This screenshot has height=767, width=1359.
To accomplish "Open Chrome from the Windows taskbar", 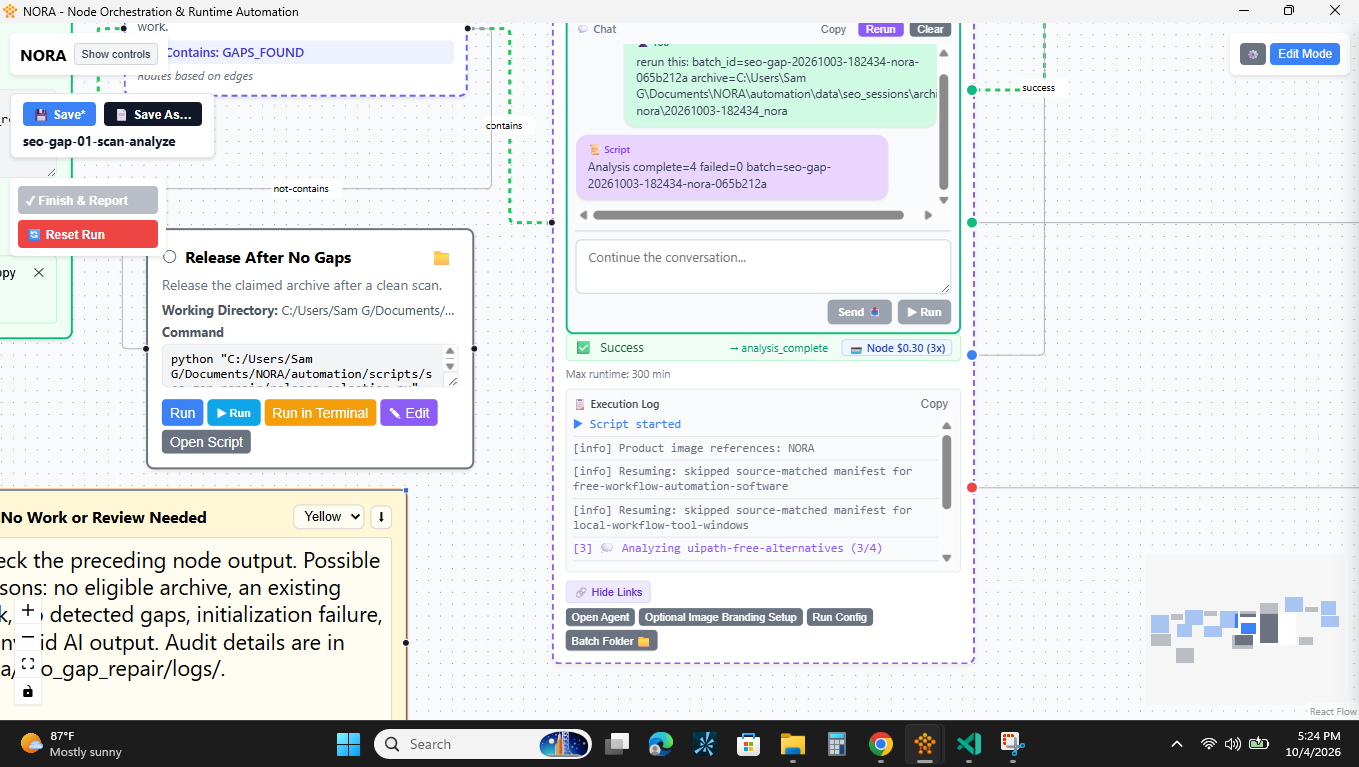I will pos(881,744).
